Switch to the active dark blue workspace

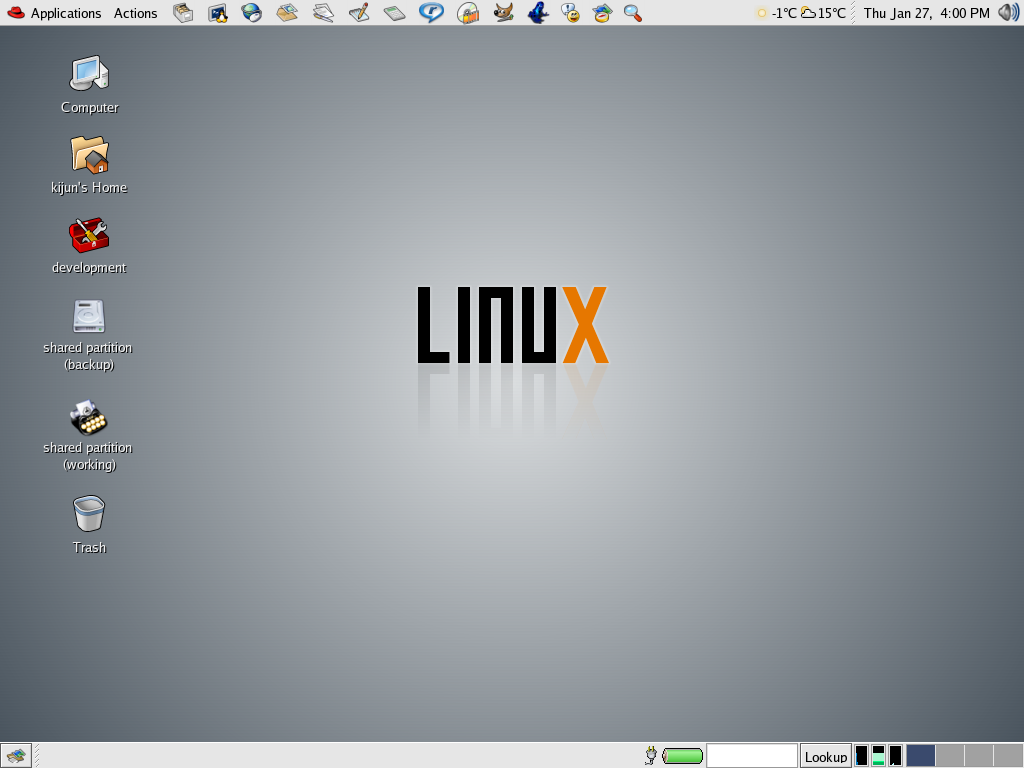click(920, 756)
